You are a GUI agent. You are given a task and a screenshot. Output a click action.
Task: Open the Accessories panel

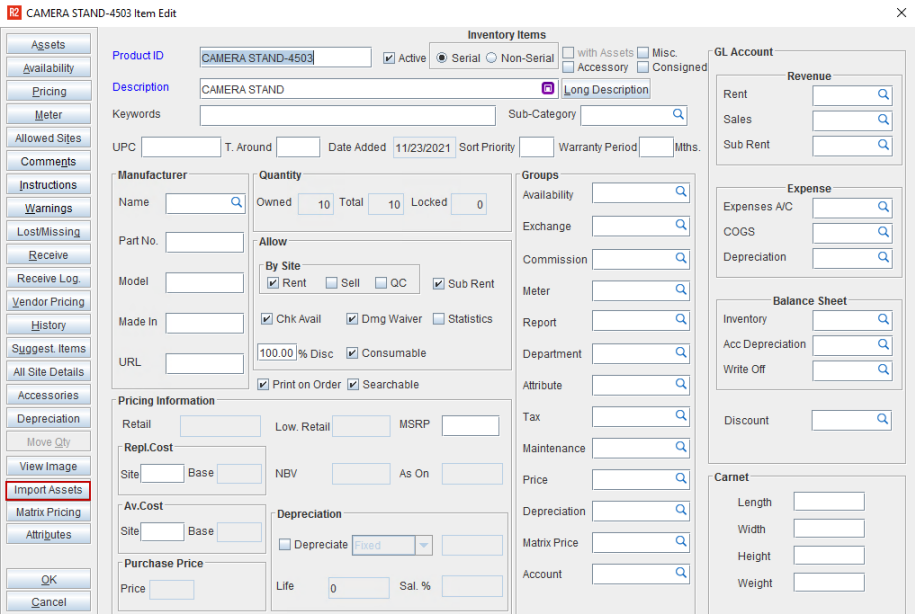pyautogui.click(x=48, y=395)
